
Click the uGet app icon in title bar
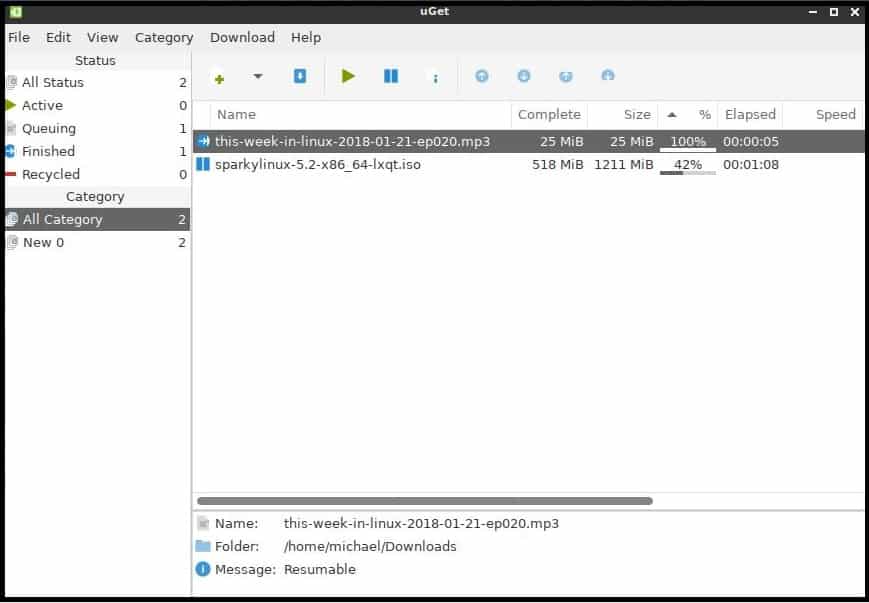coord(16,12)
